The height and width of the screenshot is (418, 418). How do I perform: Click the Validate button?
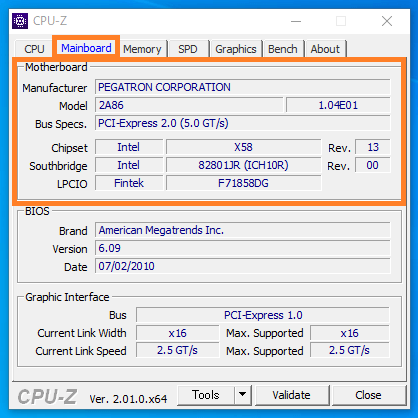[x=291, y=395]
